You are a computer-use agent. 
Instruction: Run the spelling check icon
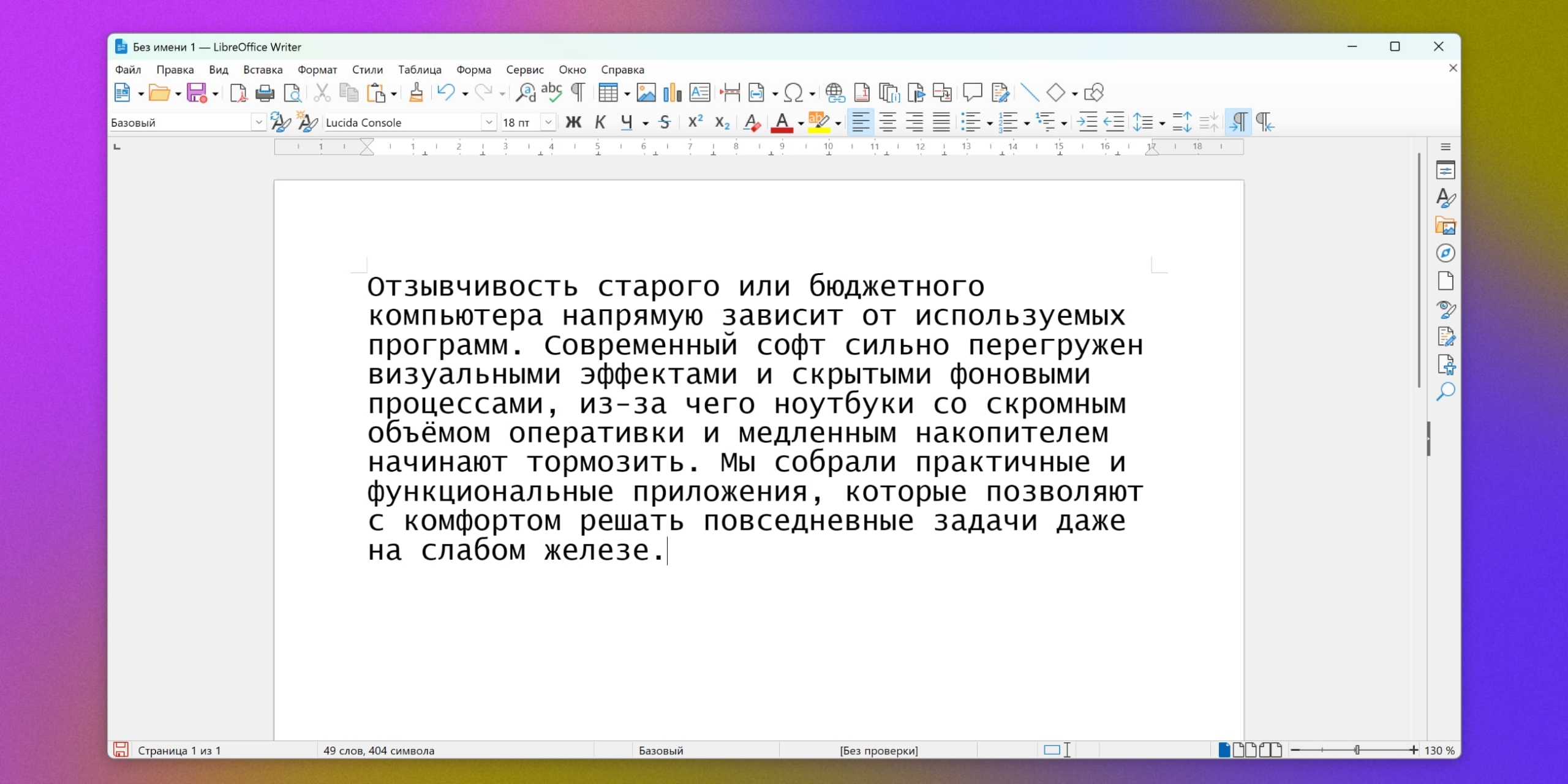pos(551,93)
